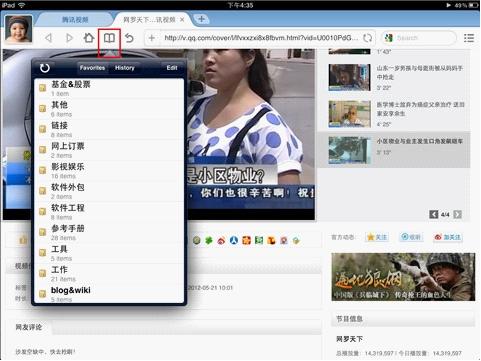Share via the red Weibo icon

click(221, 240)
